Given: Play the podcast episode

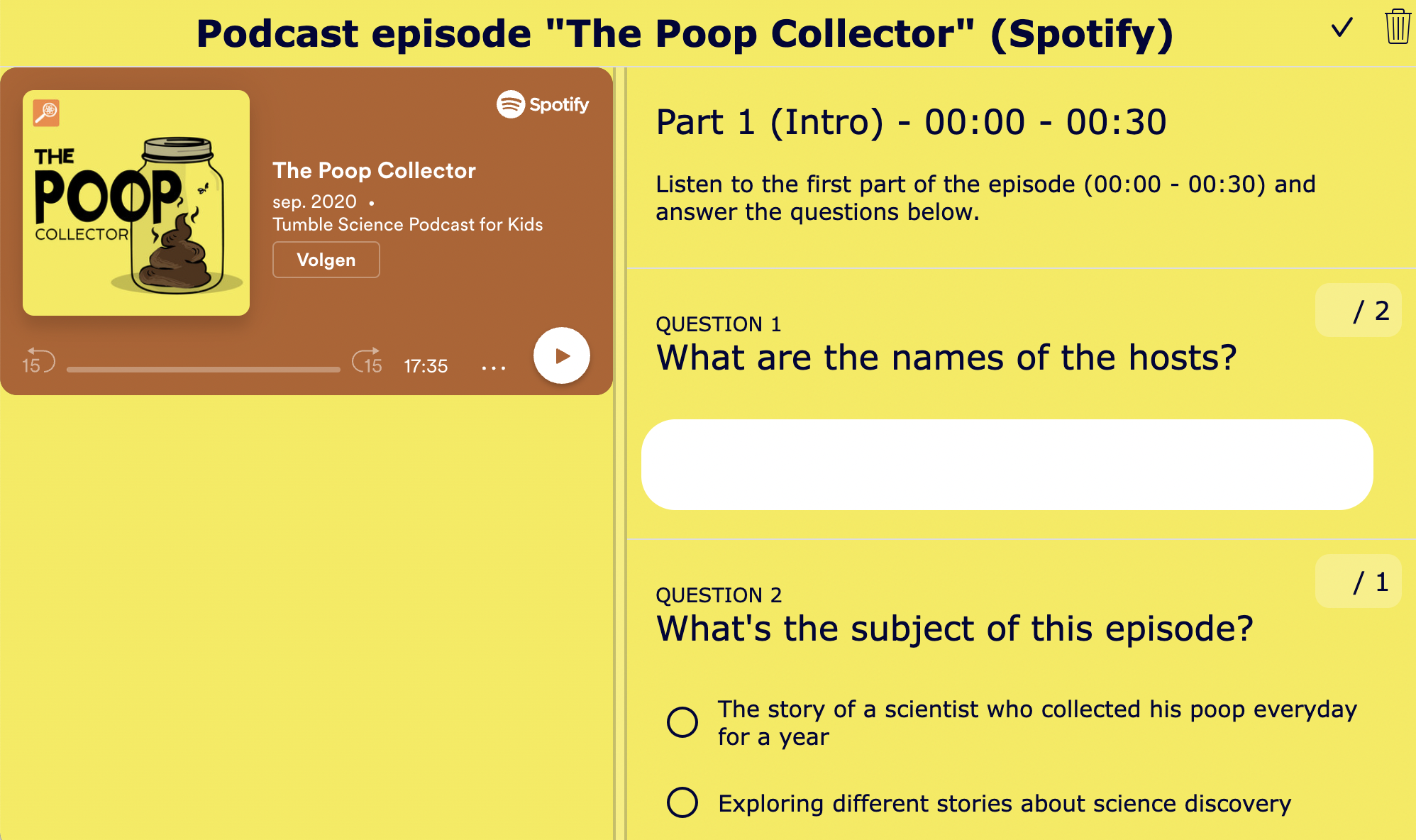Looking at the screenshot, I should [x=561, y=356].
